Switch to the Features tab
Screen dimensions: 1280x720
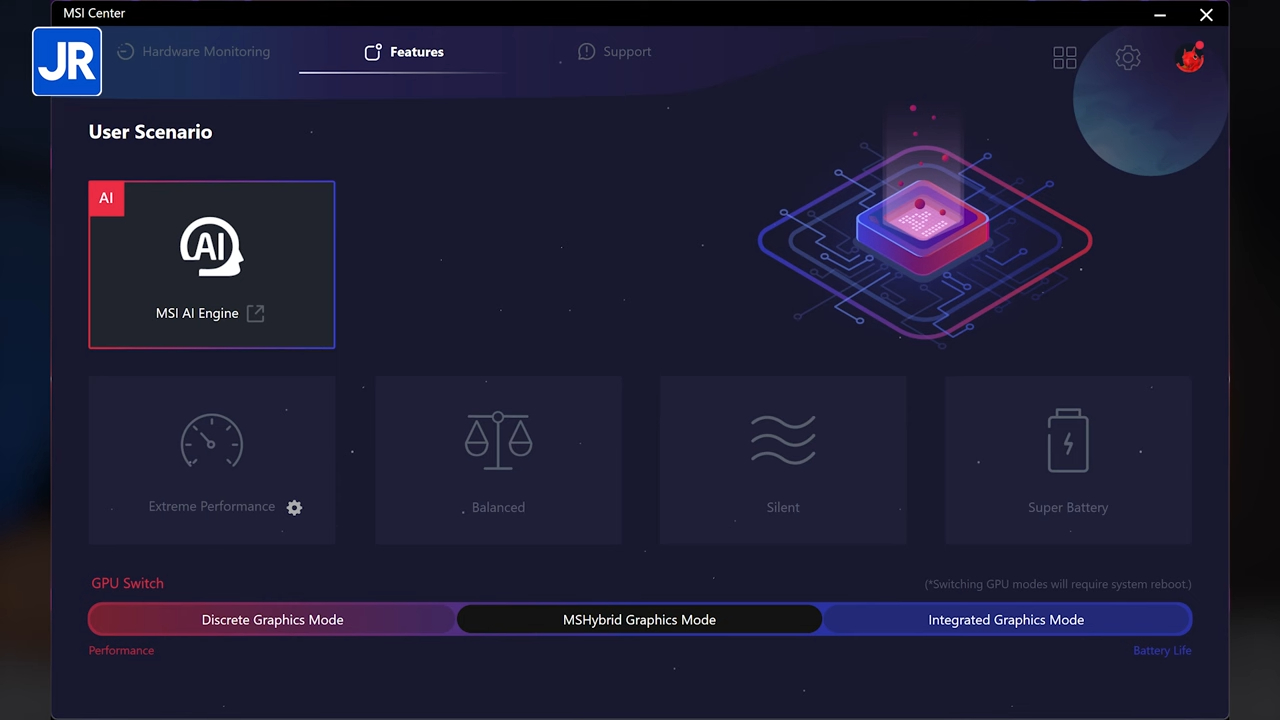point(404,52)
